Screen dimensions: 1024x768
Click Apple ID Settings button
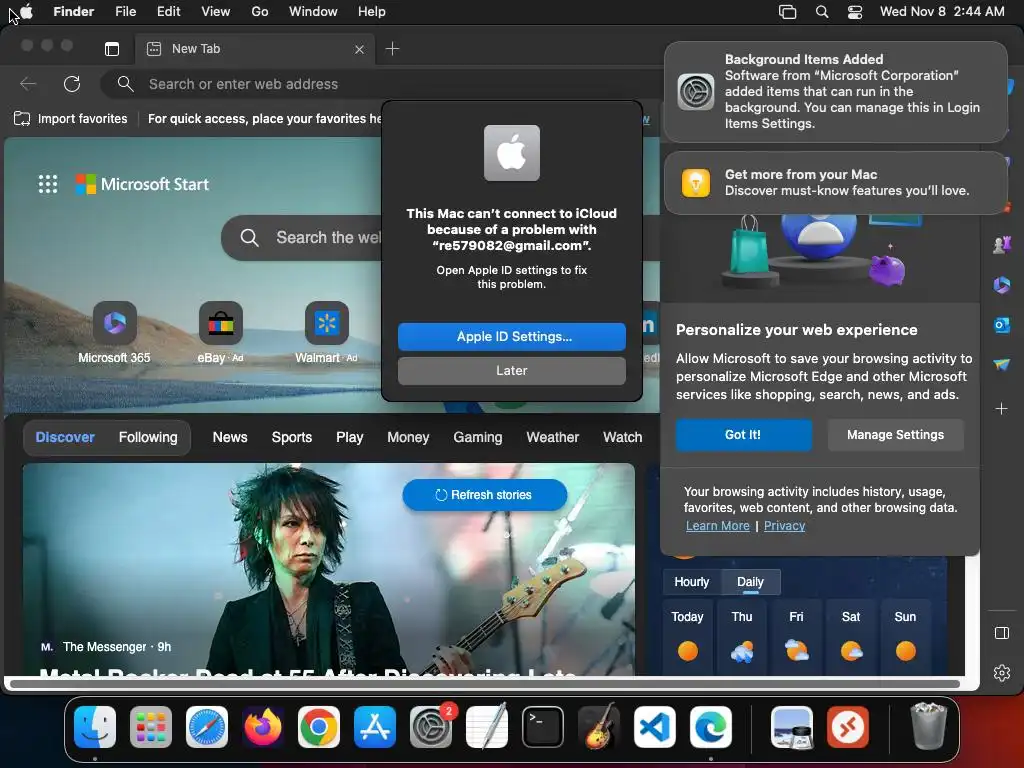[512, 336]
